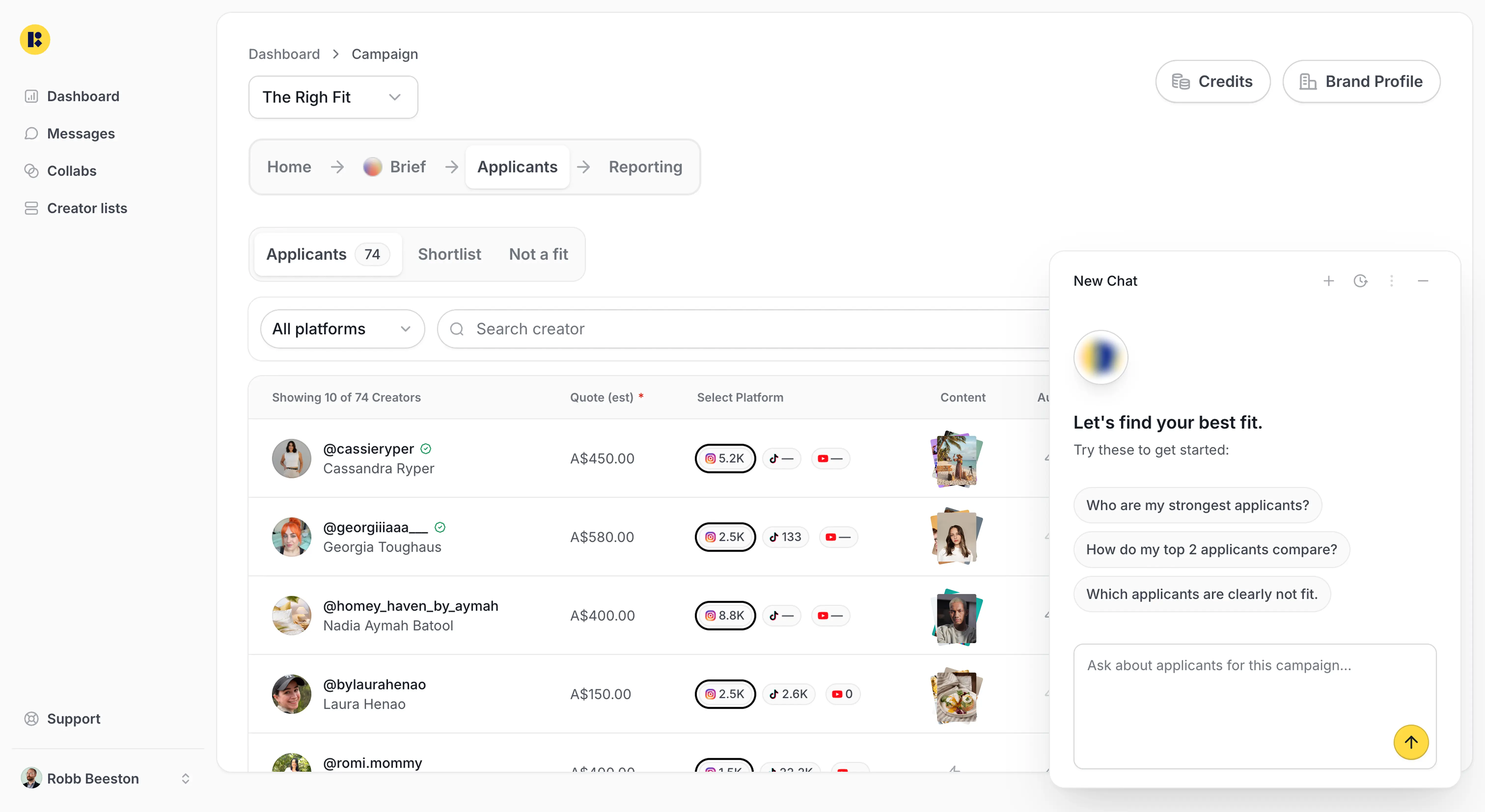Viewport: 1485px width, 812px height.
Task: Click the @homey_haven_by_aymah handle
Action: 411,606
